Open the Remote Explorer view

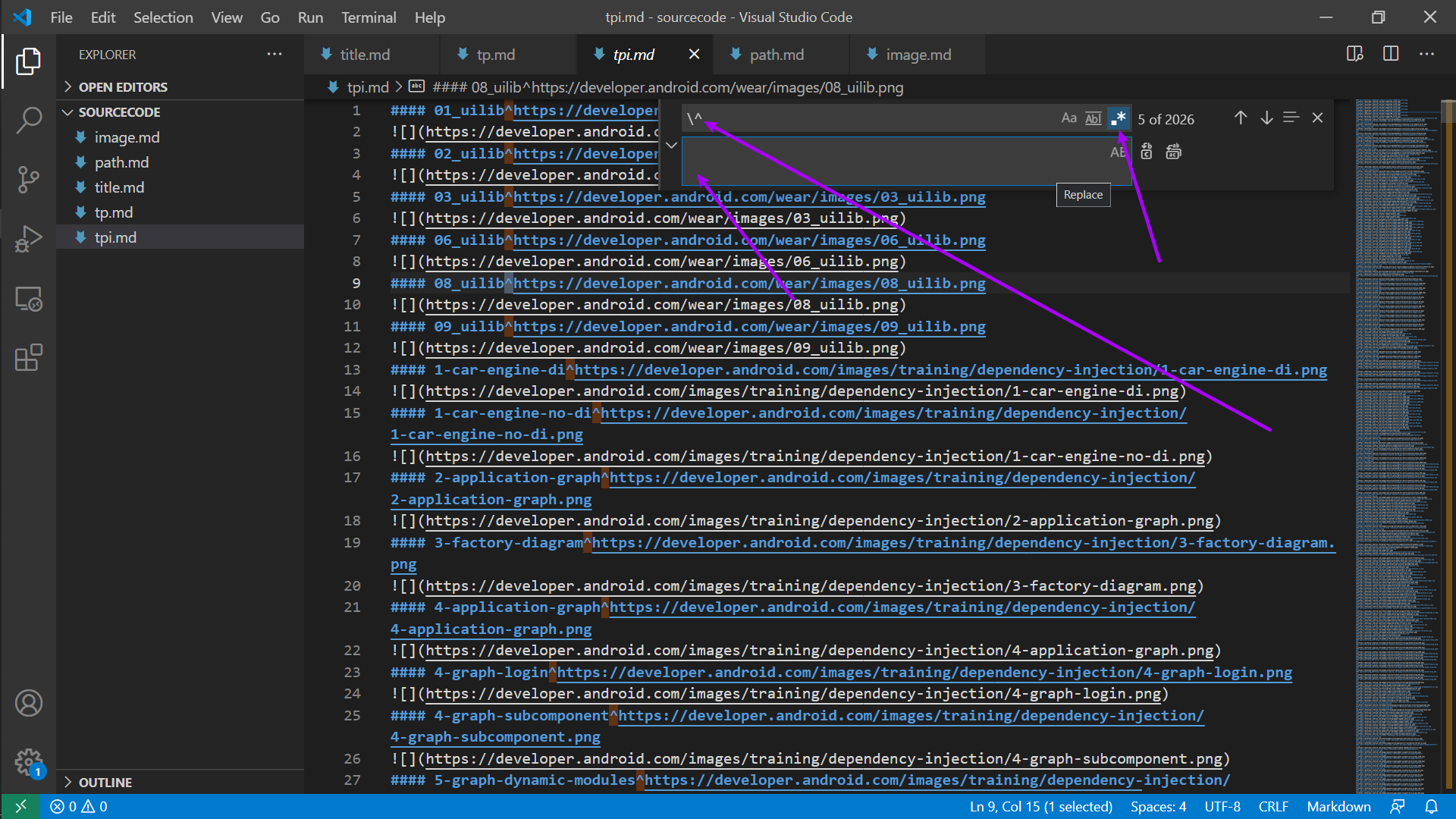[x=29, y=299]
